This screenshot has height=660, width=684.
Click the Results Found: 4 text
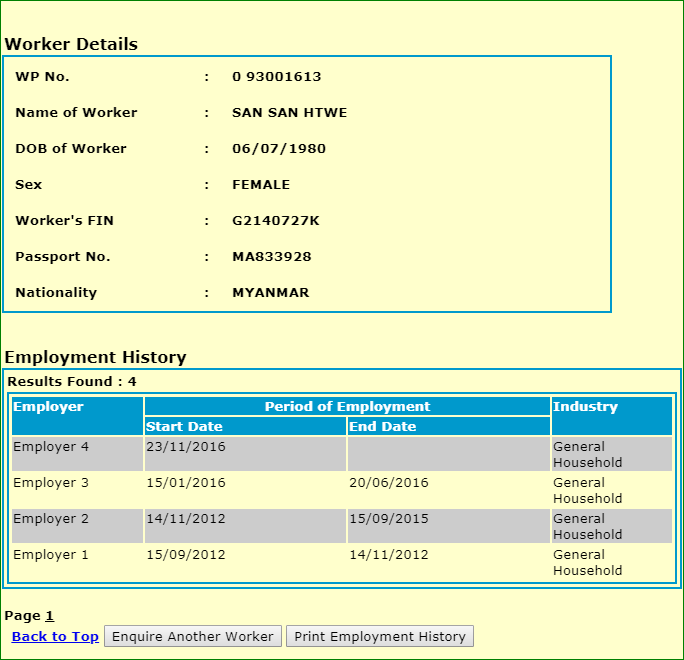pyautogui.click(x=72, y=382)
